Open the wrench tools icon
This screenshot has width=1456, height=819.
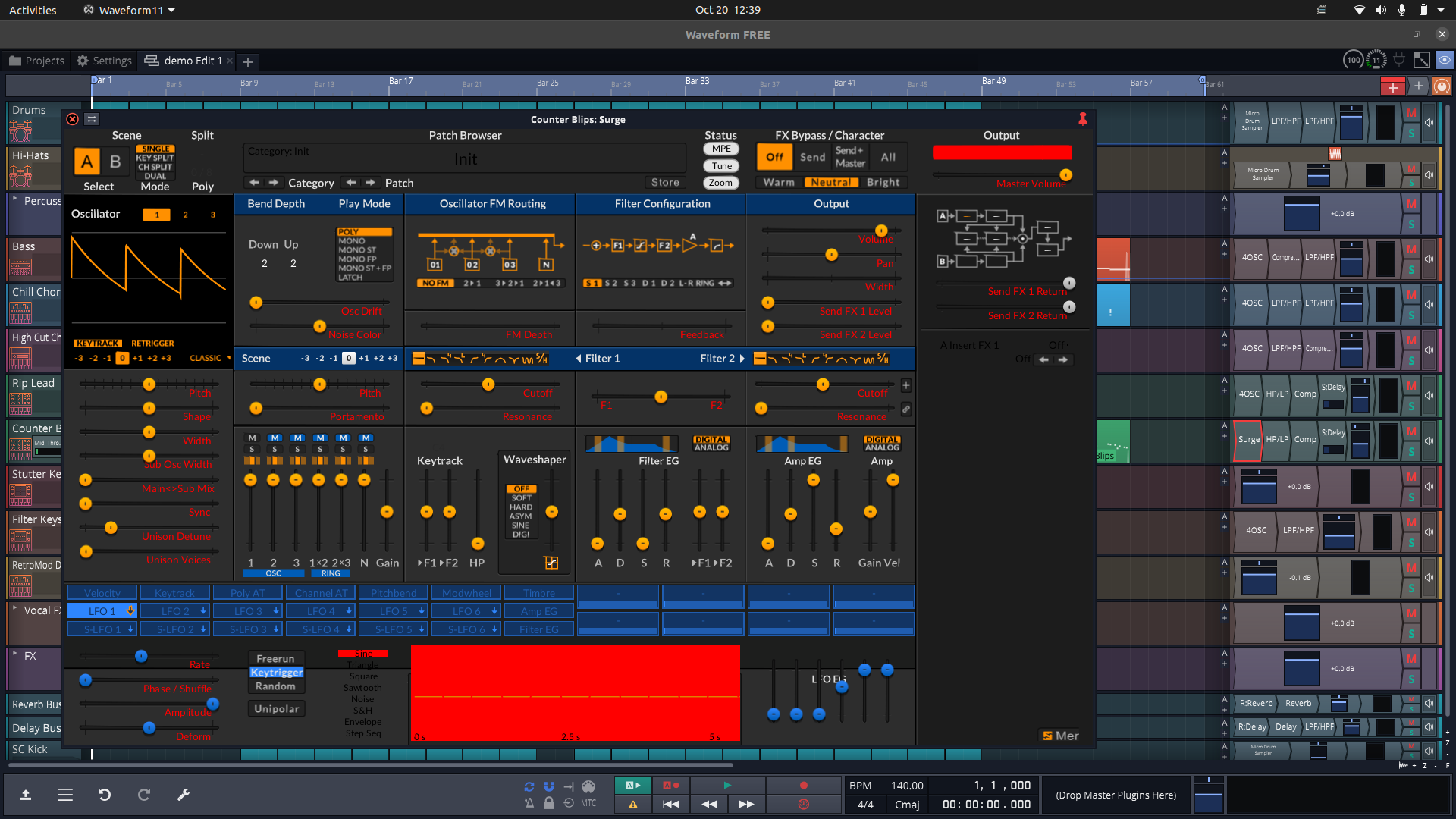(x=183, y=795)
